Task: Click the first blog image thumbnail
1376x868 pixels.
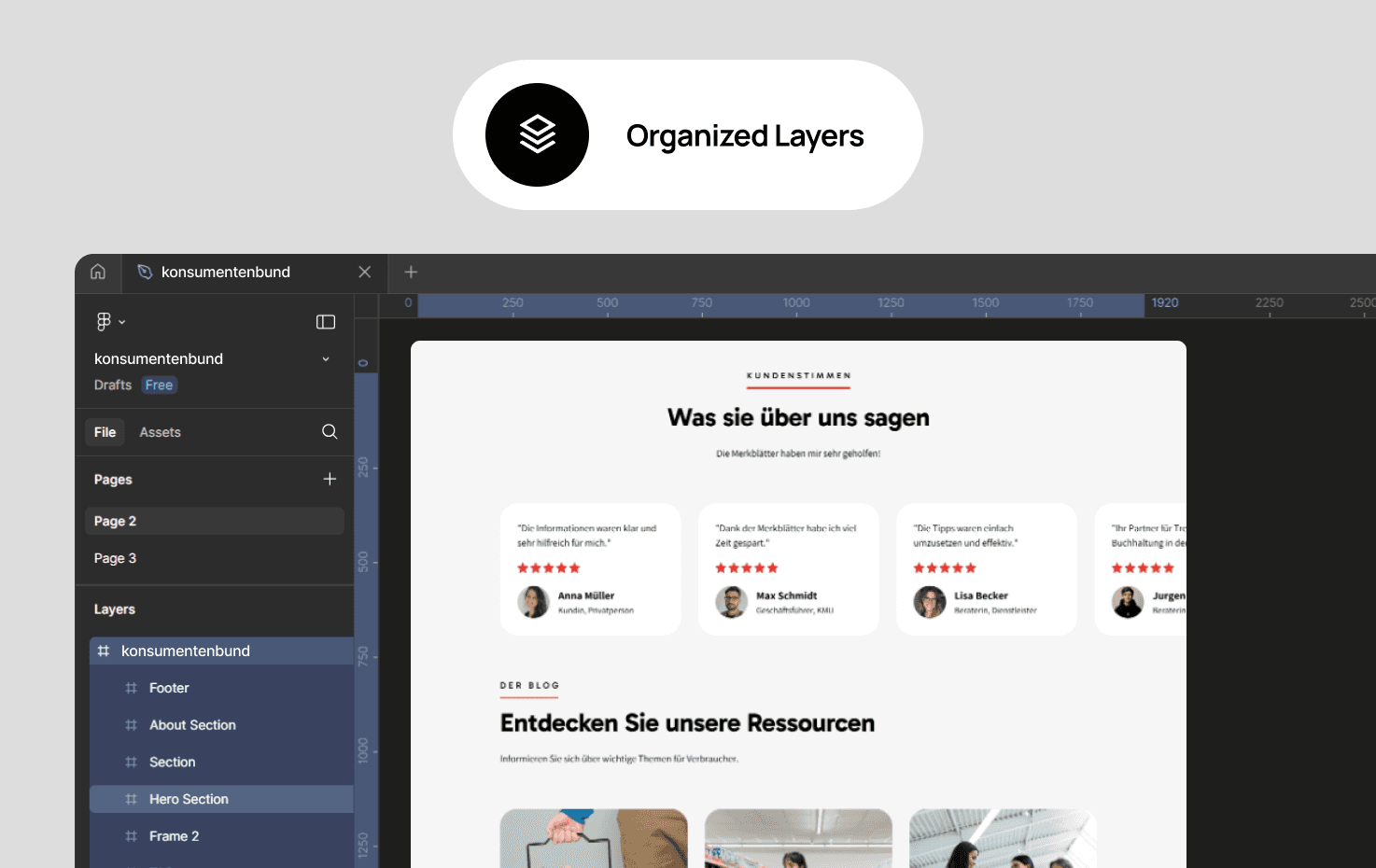Action: pyautogui.click(x=594, y=838)
